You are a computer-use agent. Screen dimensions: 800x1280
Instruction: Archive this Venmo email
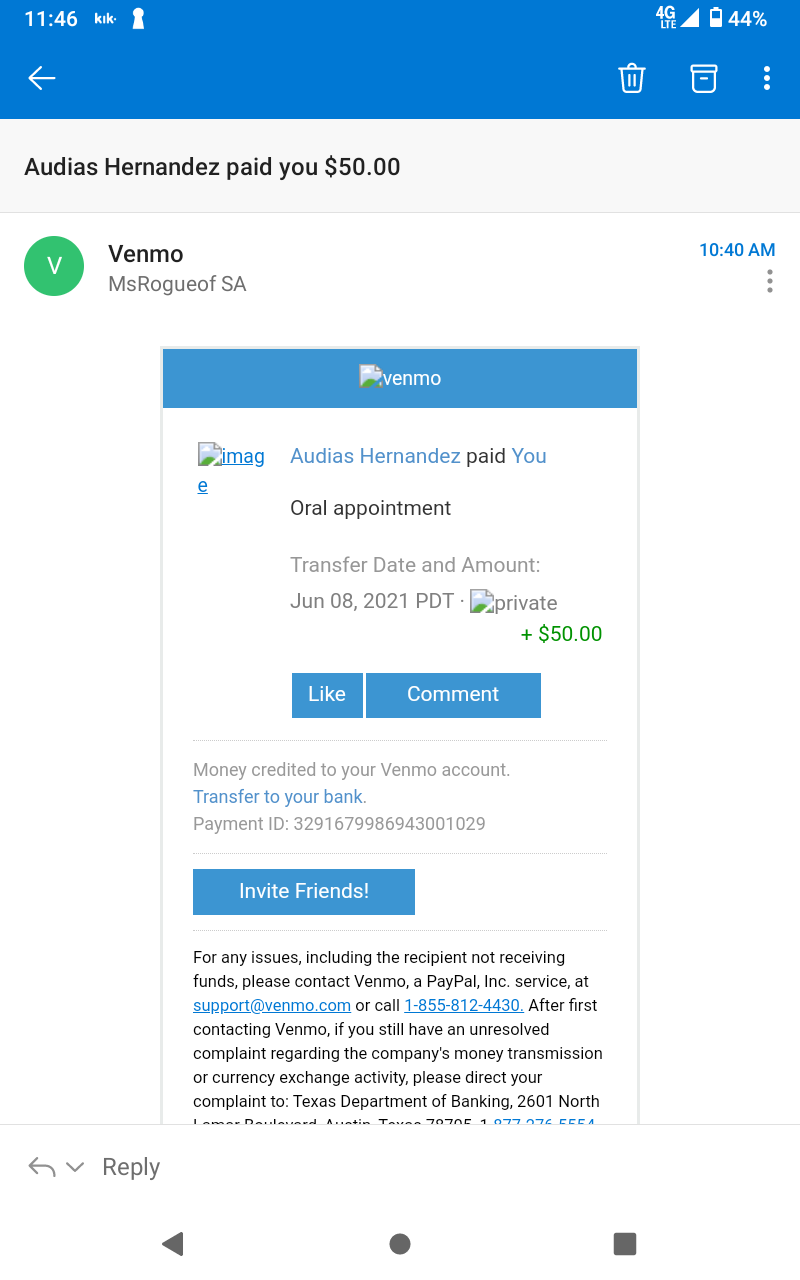(x=704, y=78)
